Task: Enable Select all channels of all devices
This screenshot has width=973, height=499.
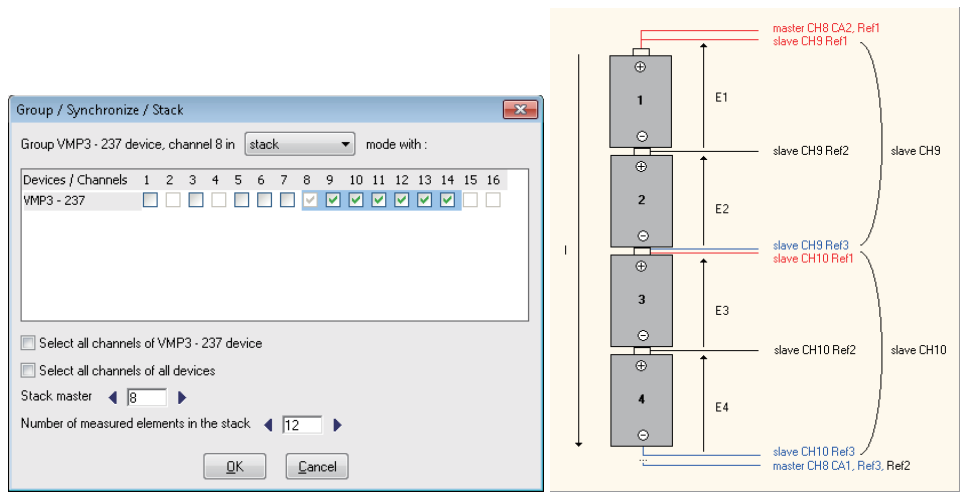Action: 28,370
